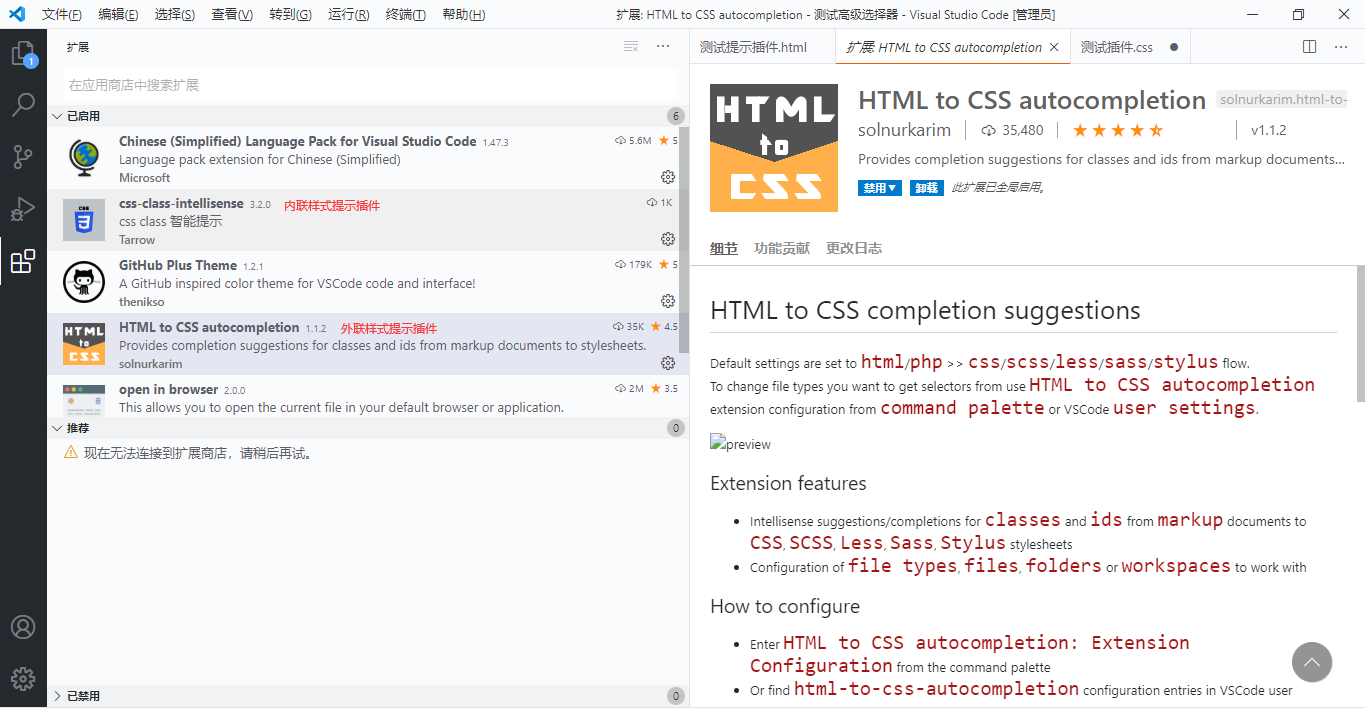
Task: Click the 已启用 count badge showing 6
Action: (x=676, y=116)
